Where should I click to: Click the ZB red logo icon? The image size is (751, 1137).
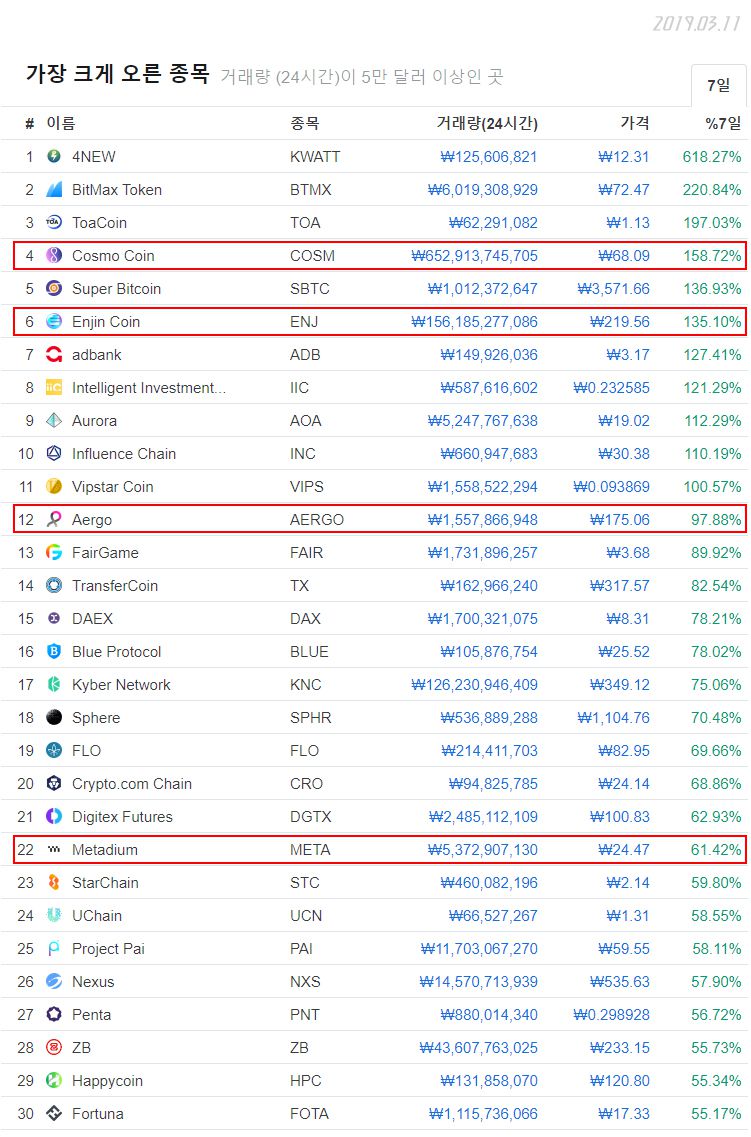click(54, 1047)
